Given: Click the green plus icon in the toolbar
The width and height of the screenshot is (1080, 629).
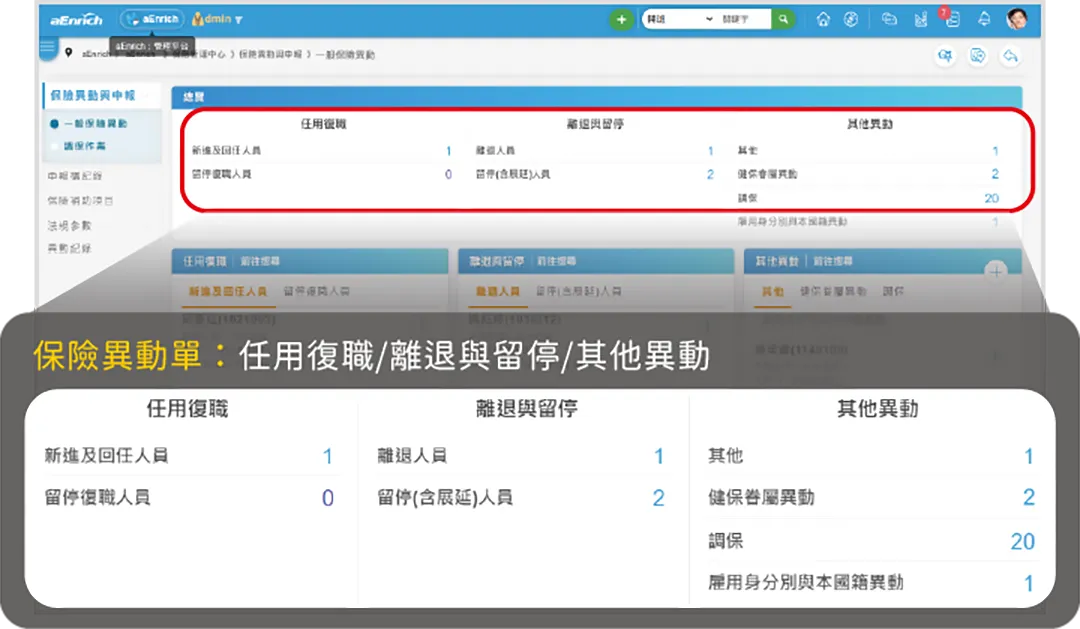Looking at the screenshot, I should pos(622,18).
